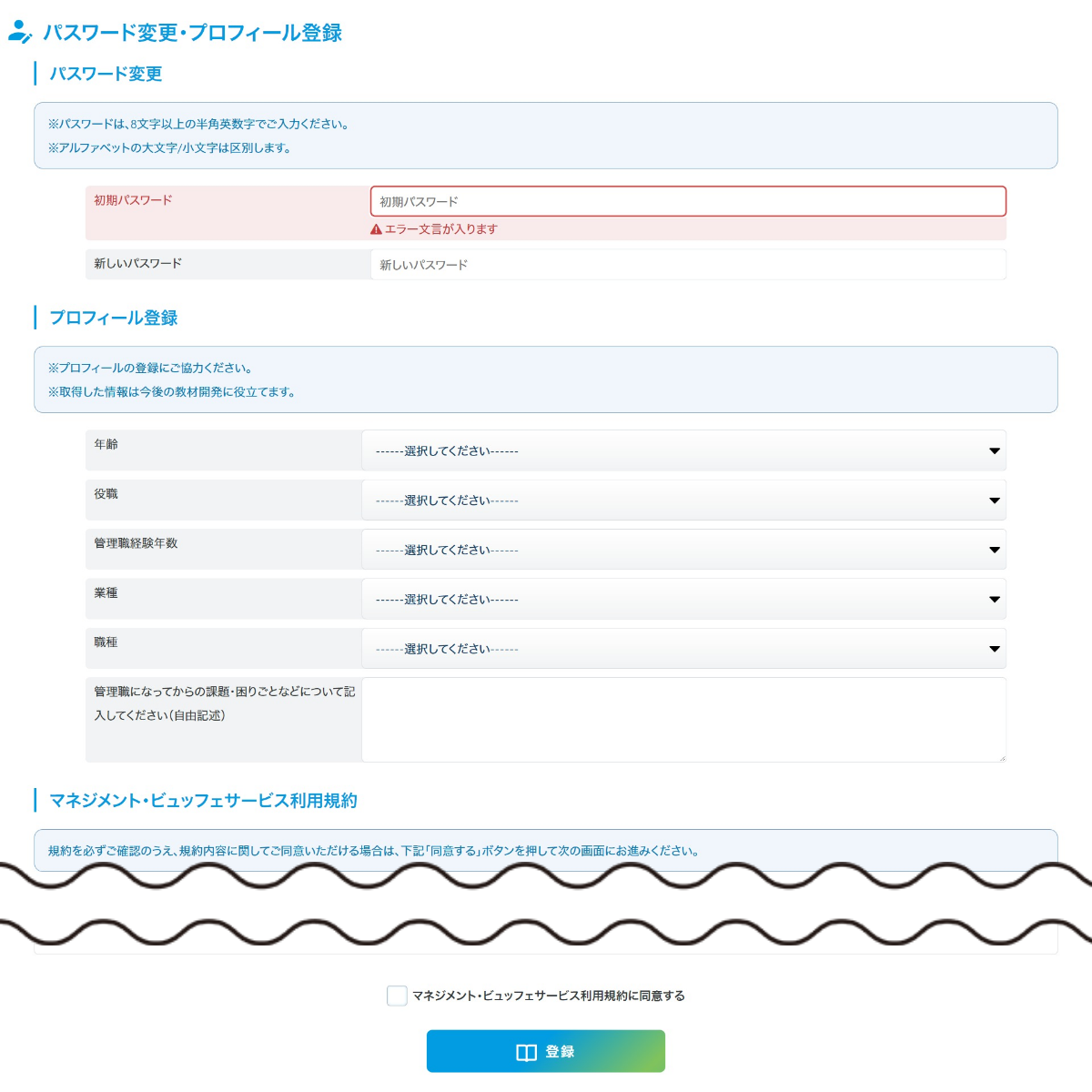1092x1092 pixels.
Task: Click the book icon on the 登録 button
Action: 526,1052
